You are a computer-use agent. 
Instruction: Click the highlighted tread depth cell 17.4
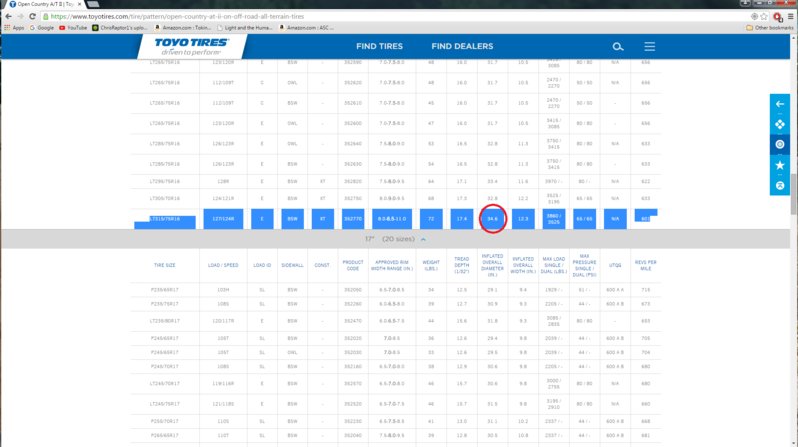click(462, 219)
